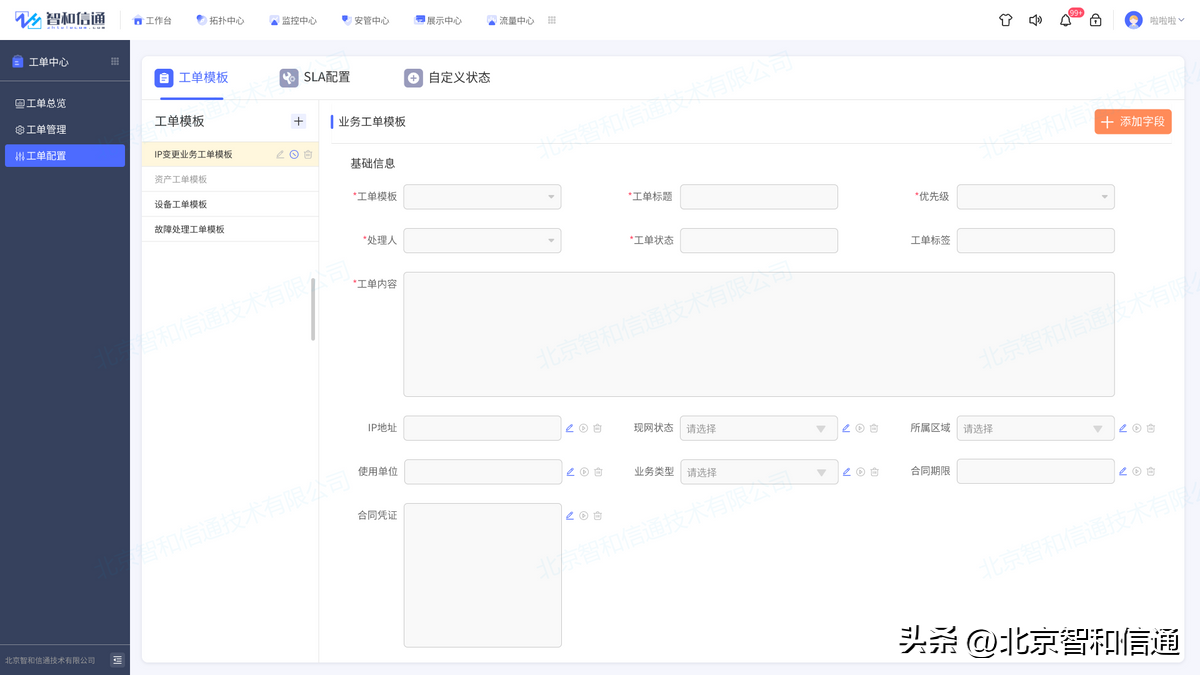Open 工单总览 in sidebar
Viewport: 1200px width, 675px height.
pyautogui.click(x=65, y=103)
